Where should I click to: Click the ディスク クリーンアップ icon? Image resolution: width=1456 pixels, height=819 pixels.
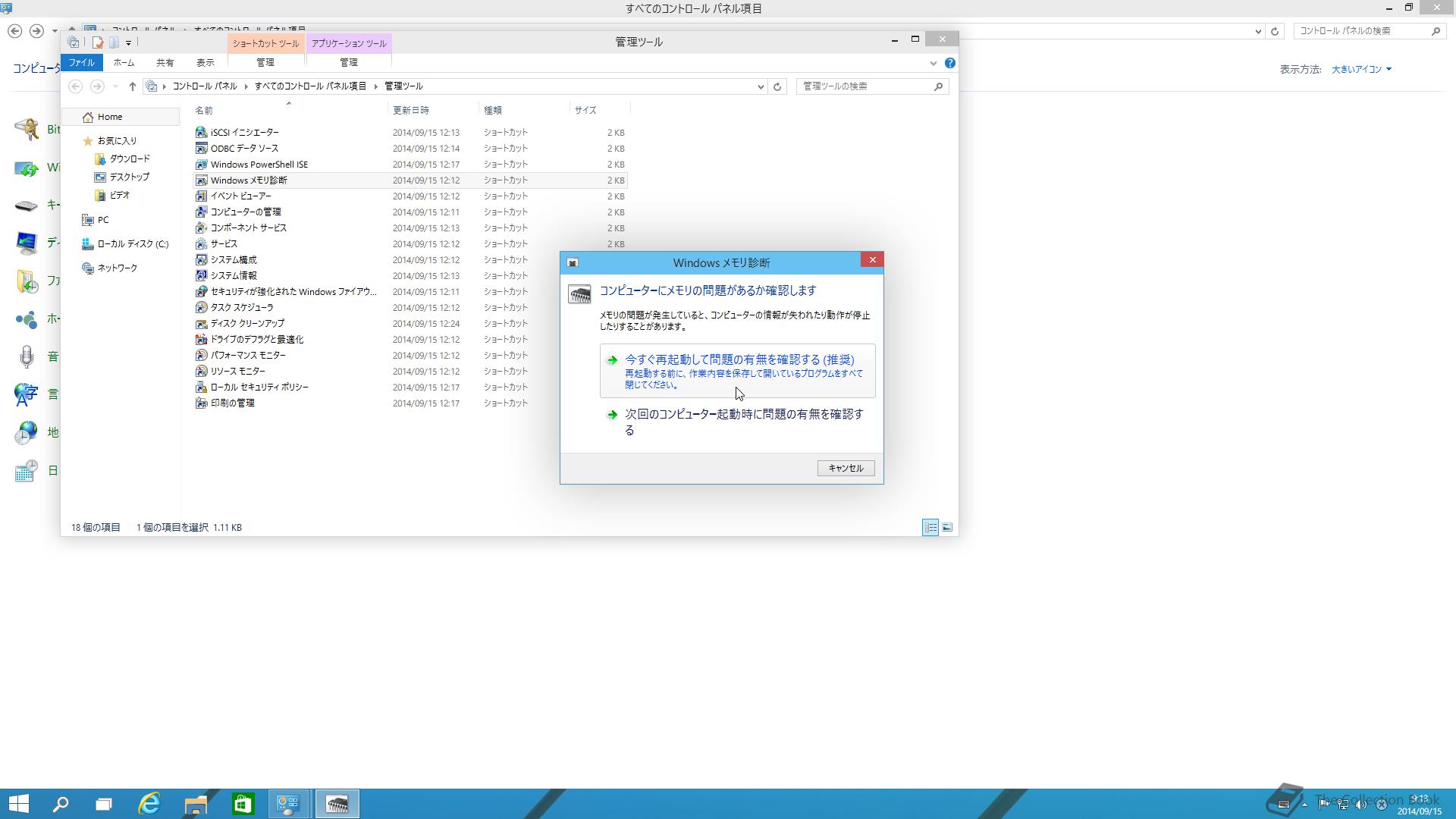pyautogui.click(x=201, y=324)
